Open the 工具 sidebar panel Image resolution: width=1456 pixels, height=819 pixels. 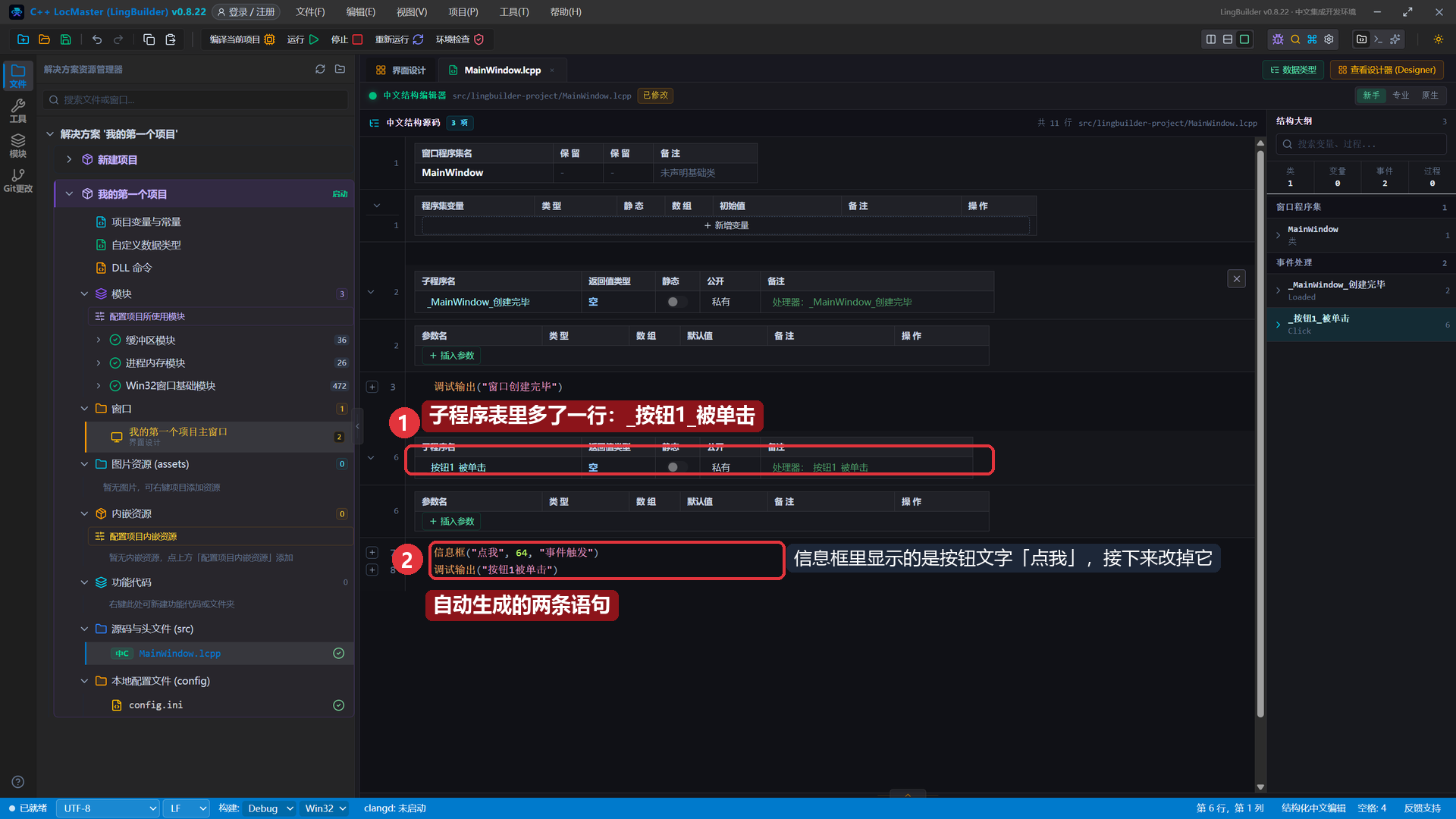[x=18, y=111]
